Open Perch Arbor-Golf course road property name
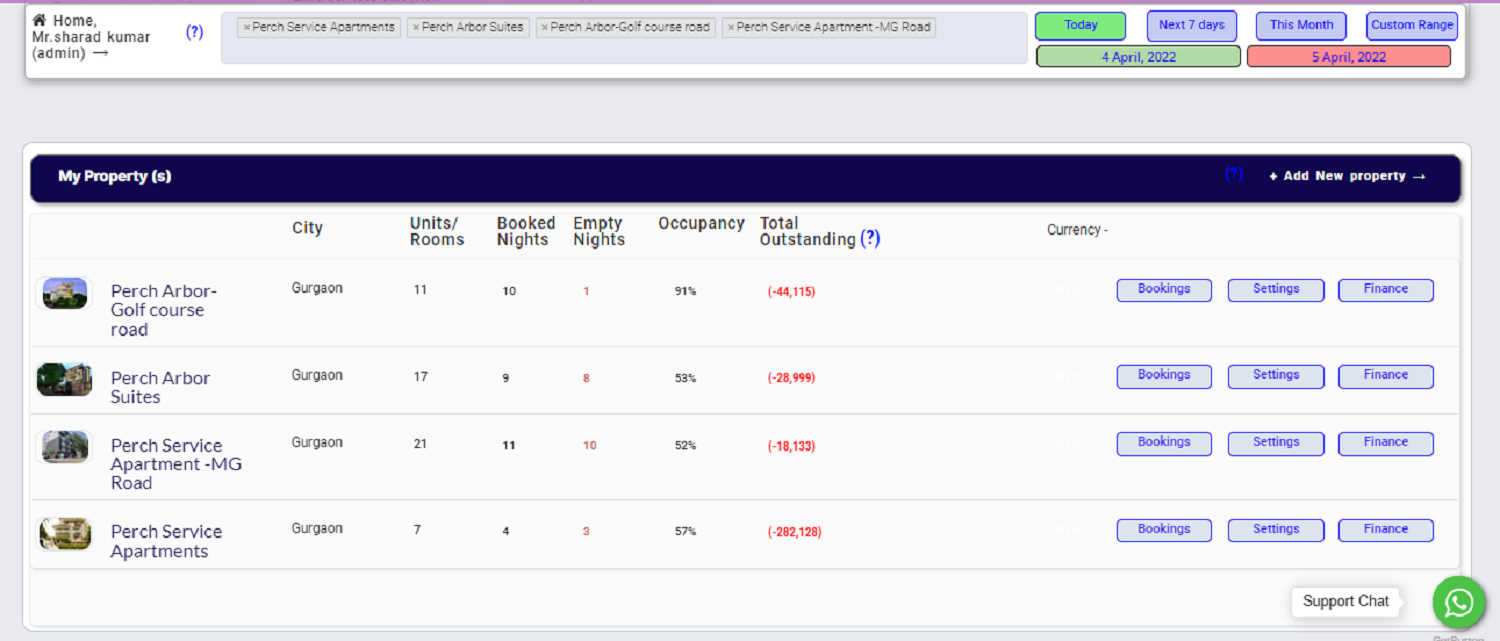 164,310
